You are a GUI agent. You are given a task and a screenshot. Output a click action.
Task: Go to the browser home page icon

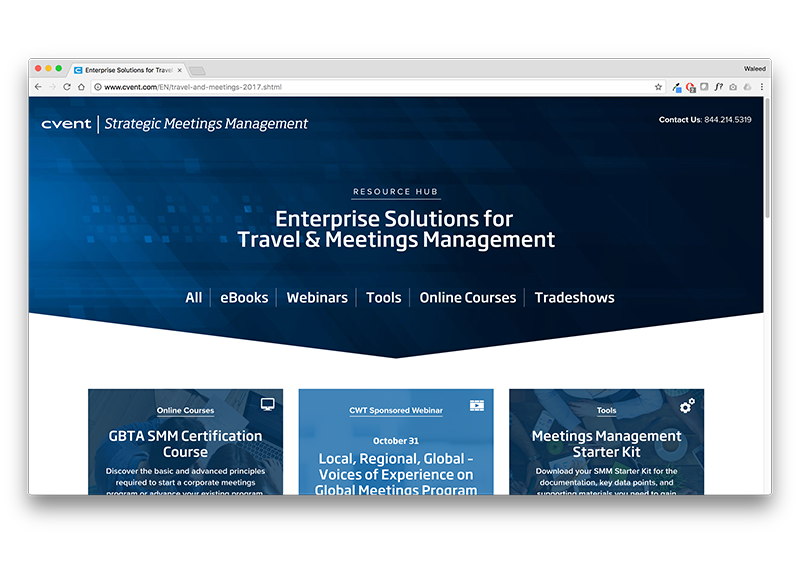tap(81, 87)
